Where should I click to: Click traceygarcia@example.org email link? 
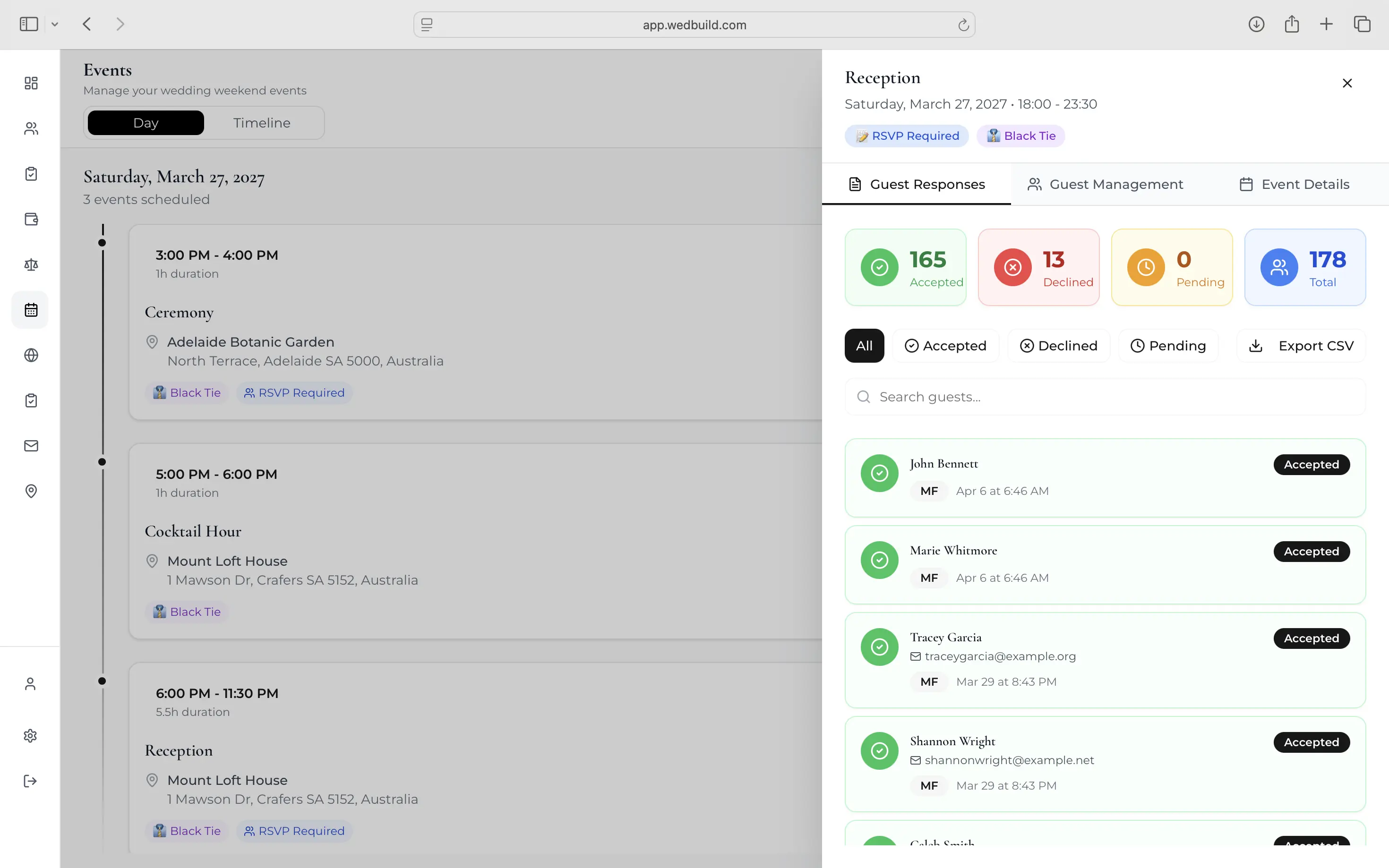[1000, 656]
